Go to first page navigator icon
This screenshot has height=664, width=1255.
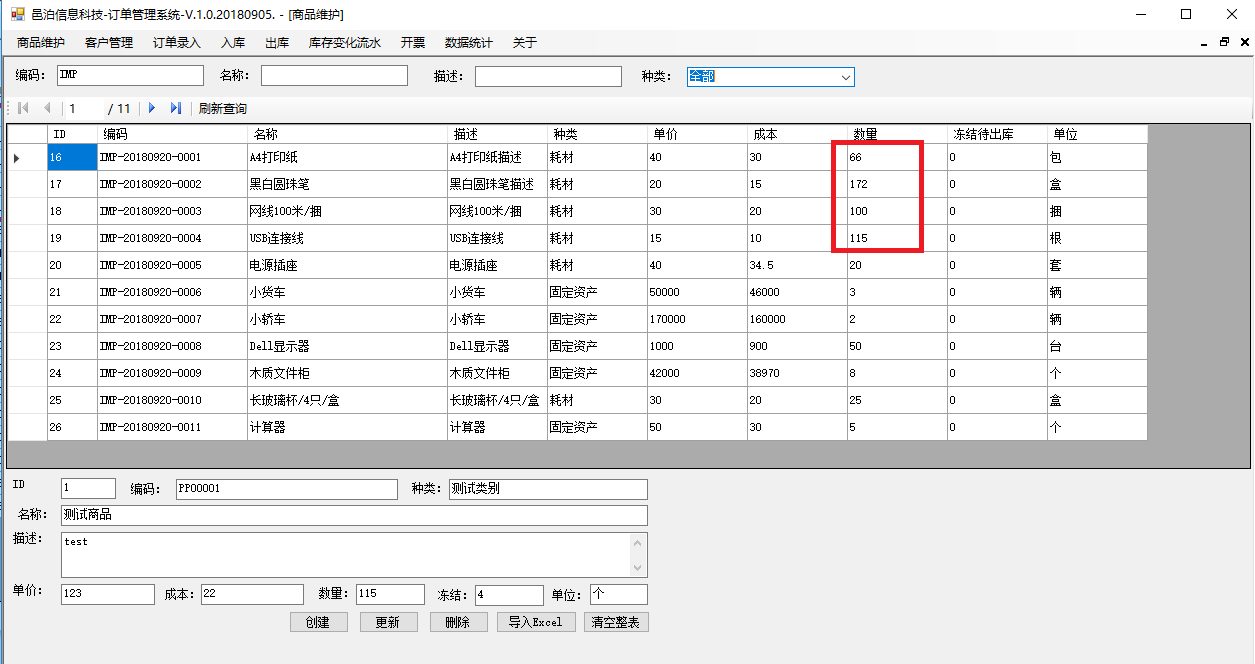point(24,108)
